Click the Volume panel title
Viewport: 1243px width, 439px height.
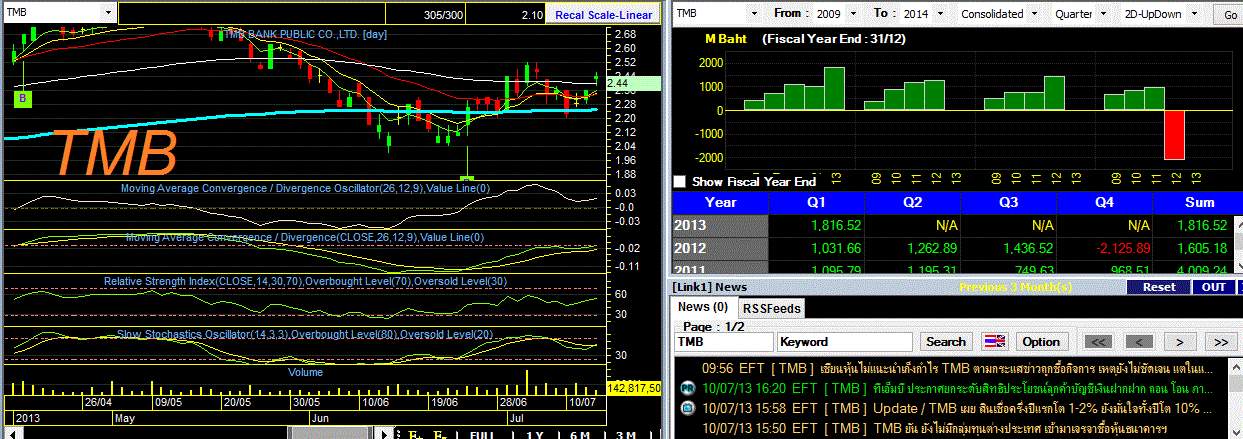305,372
